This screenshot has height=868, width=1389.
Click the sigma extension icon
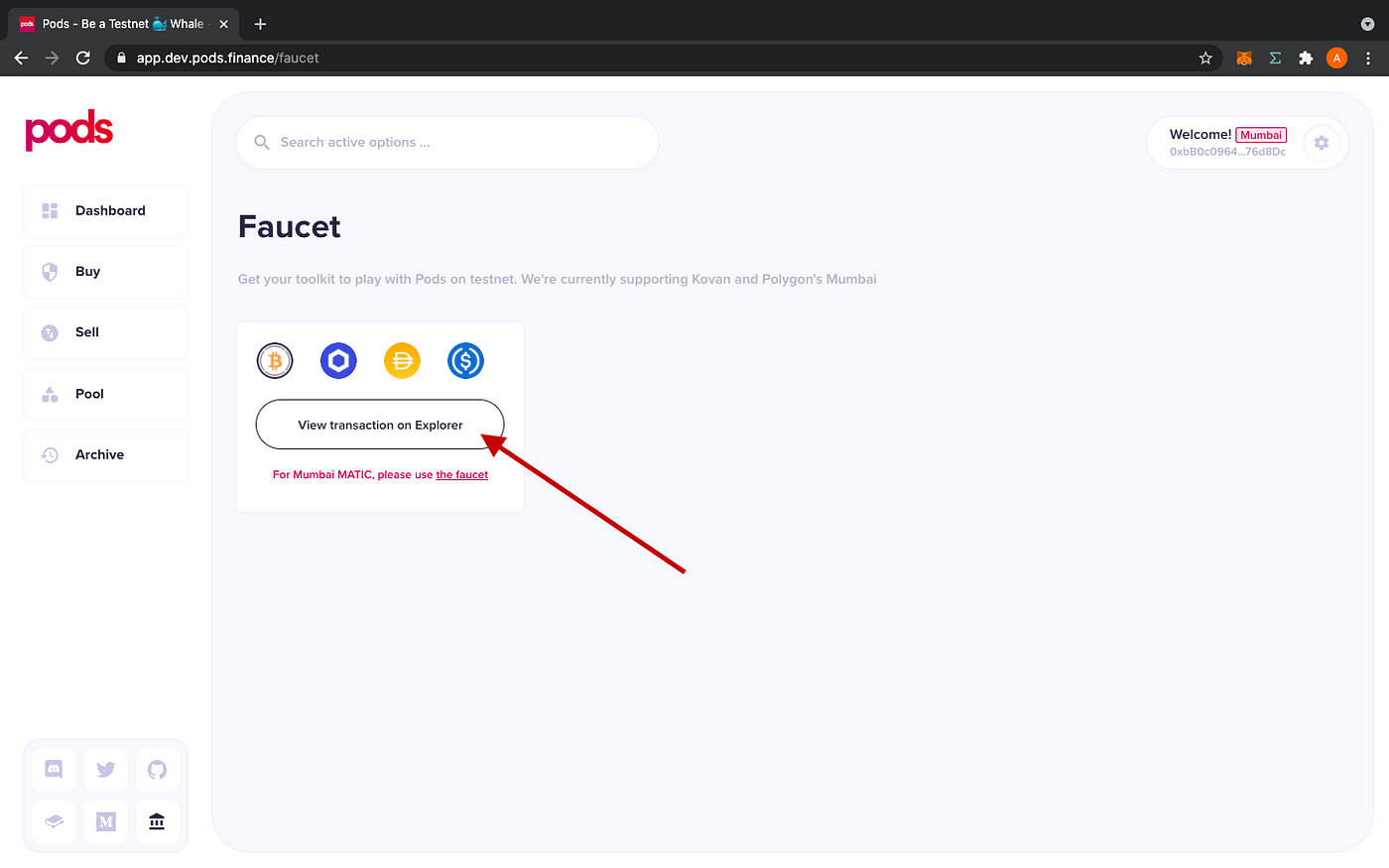1275,58
